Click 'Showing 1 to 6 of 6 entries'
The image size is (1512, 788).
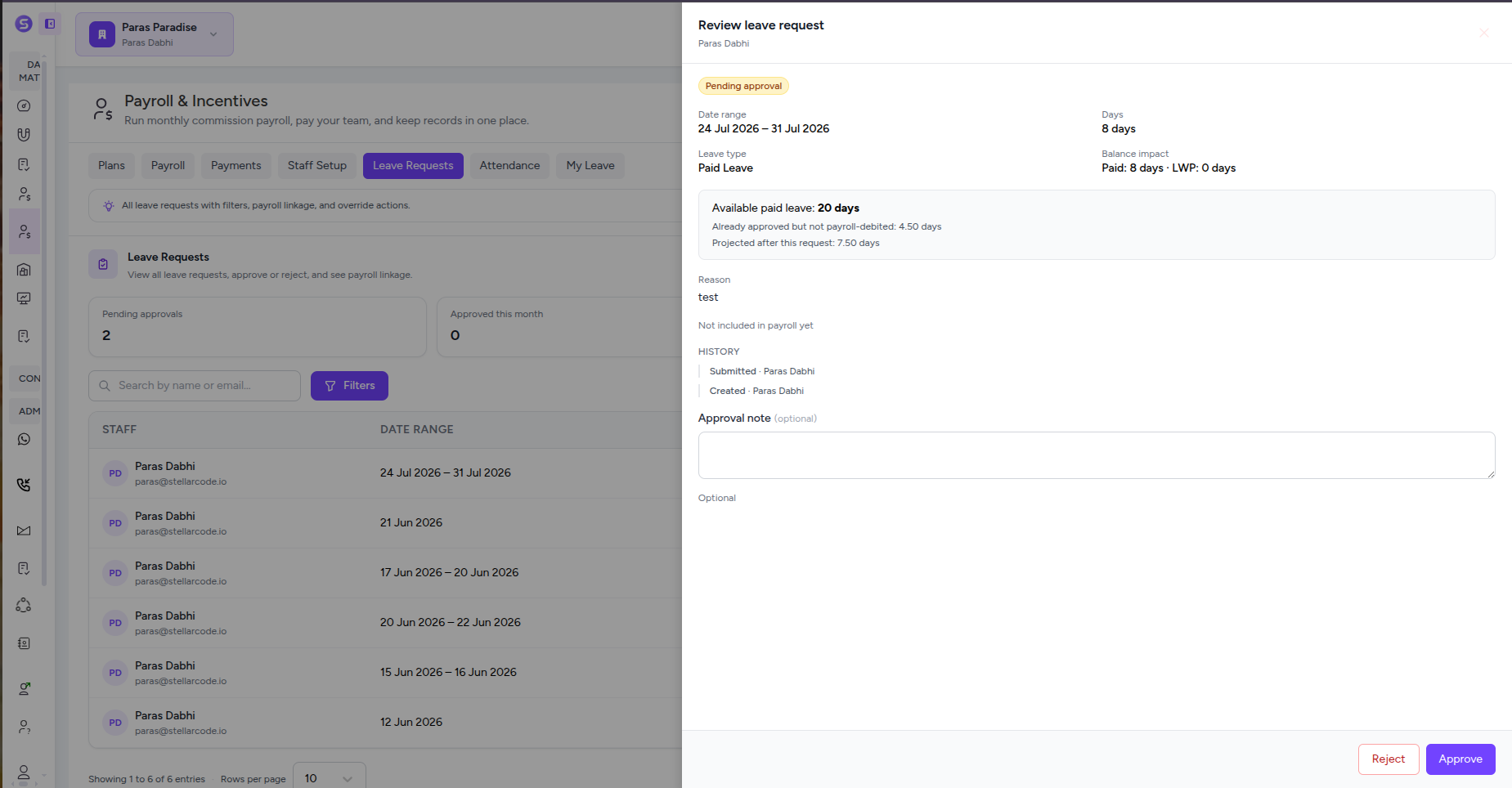pos(146,779)
